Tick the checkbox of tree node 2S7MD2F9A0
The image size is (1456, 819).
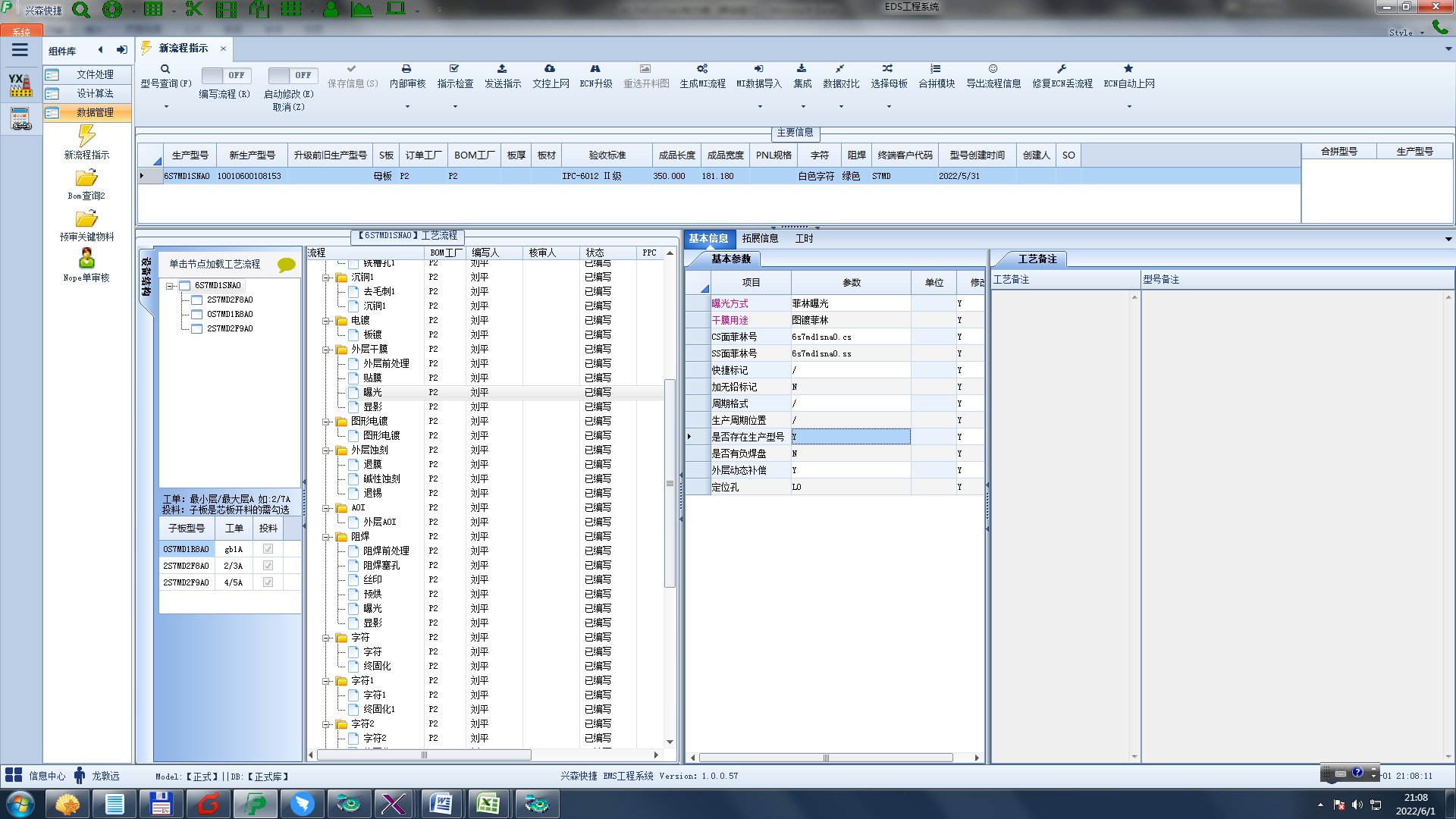point(196,329)
